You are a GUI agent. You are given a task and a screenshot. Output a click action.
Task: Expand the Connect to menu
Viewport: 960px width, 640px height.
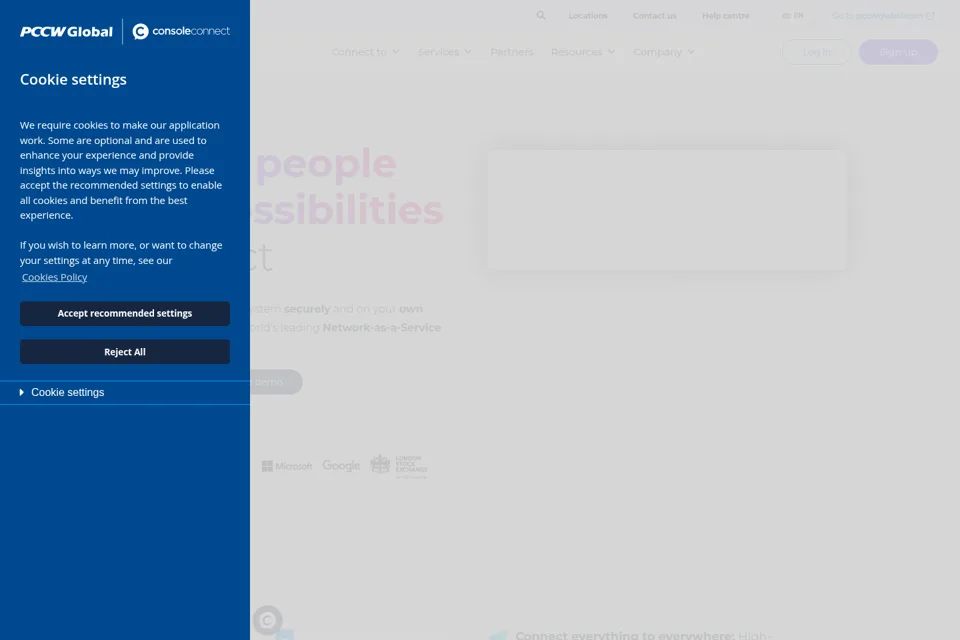click(366, 52)
